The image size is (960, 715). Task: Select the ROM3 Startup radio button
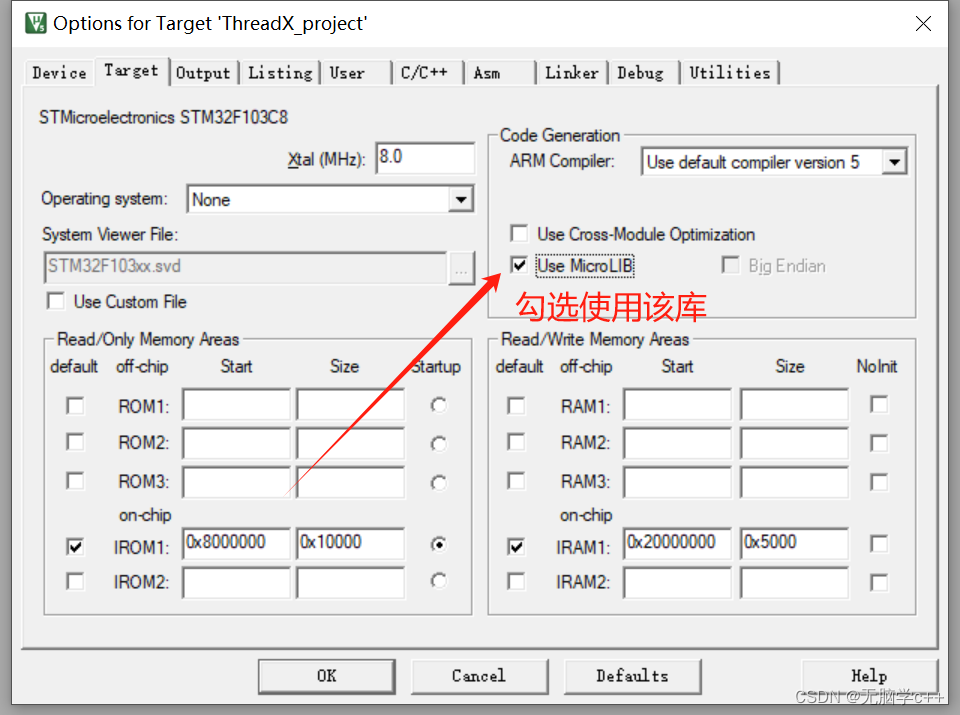tap(438, 482)
